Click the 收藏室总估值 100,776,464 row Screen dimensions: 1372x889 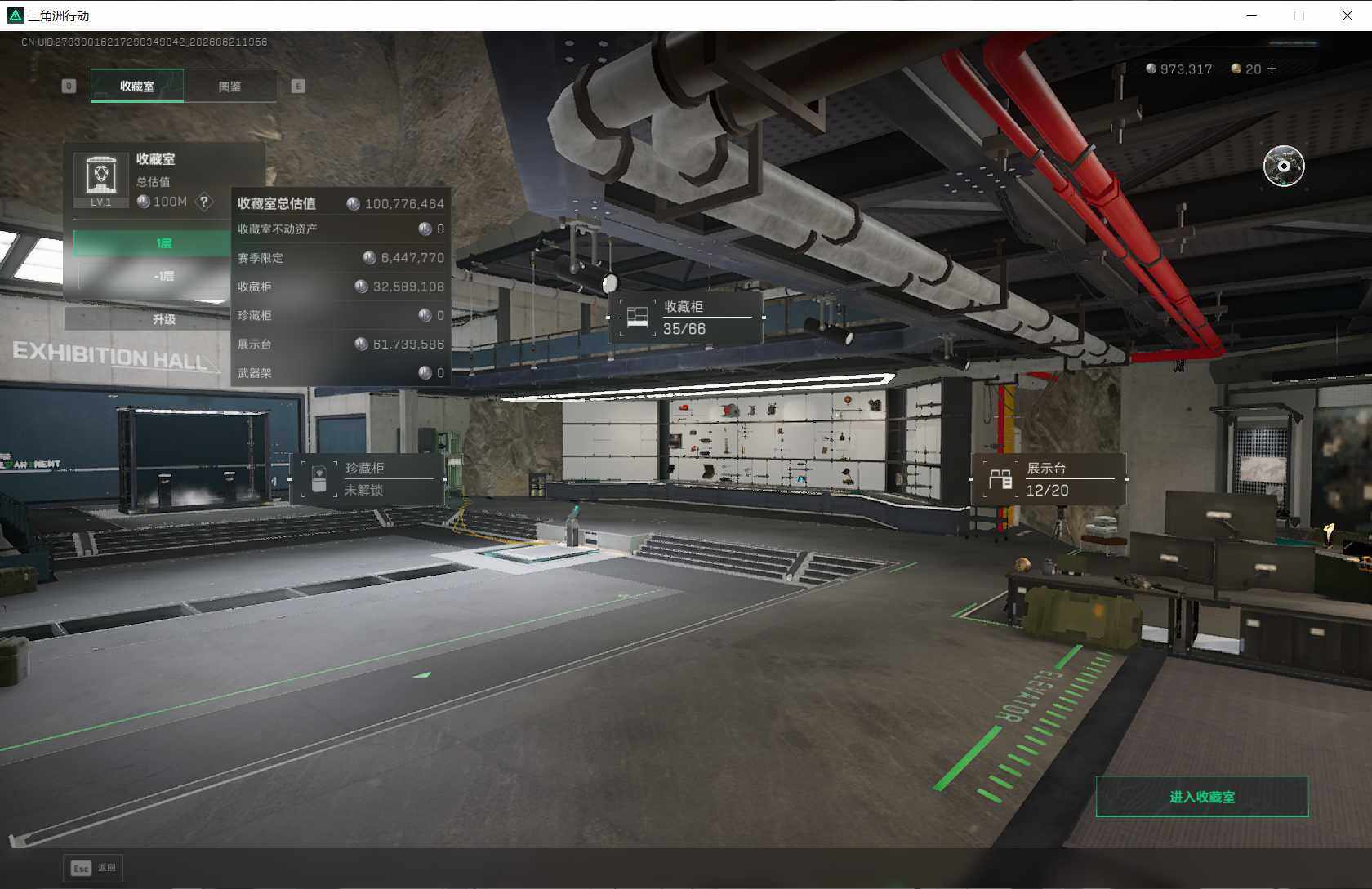click(x=341, y=203)
